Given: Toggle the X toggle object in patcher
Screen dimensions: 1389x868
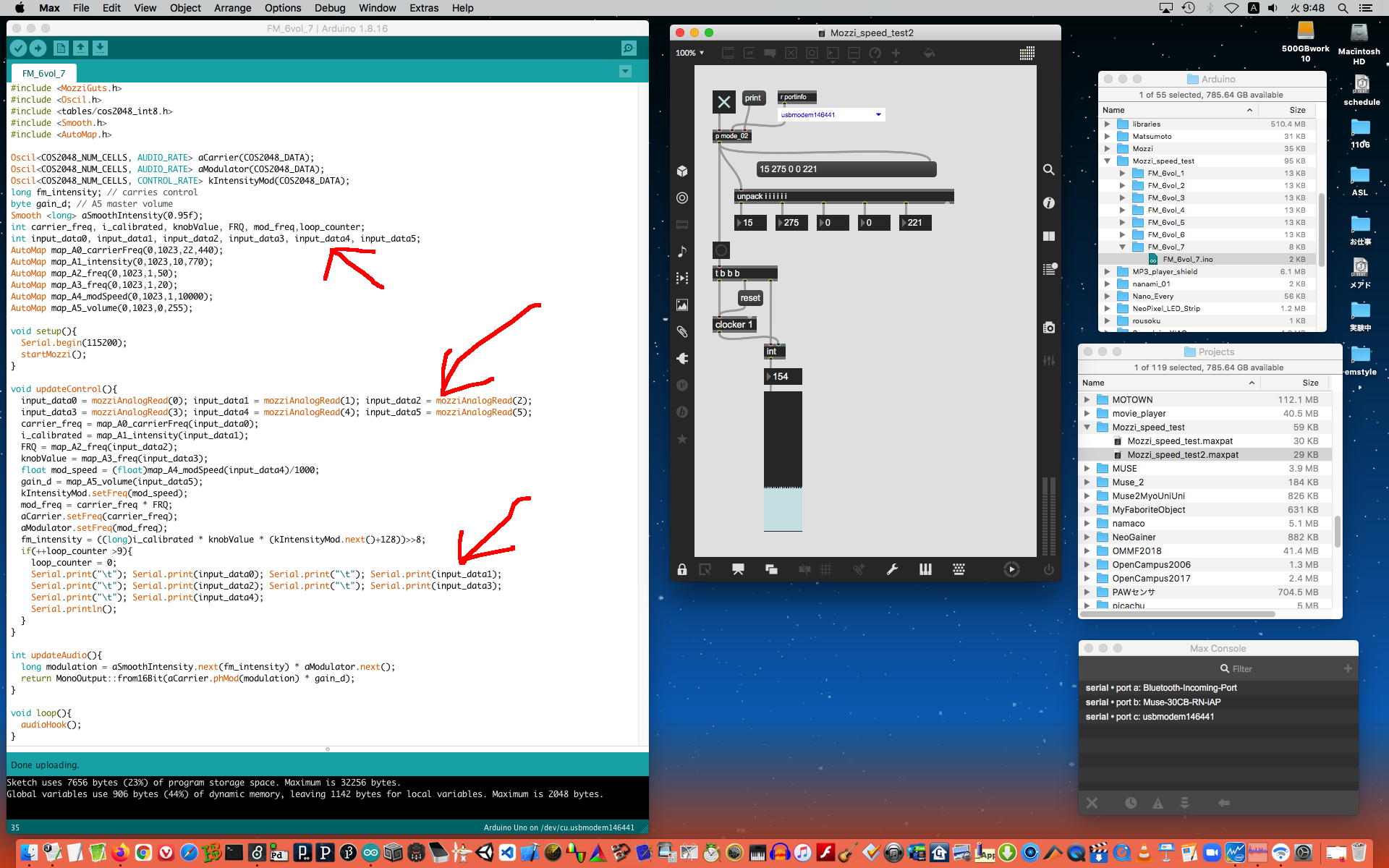Looking at the screenshot, I should click(723, 102).
